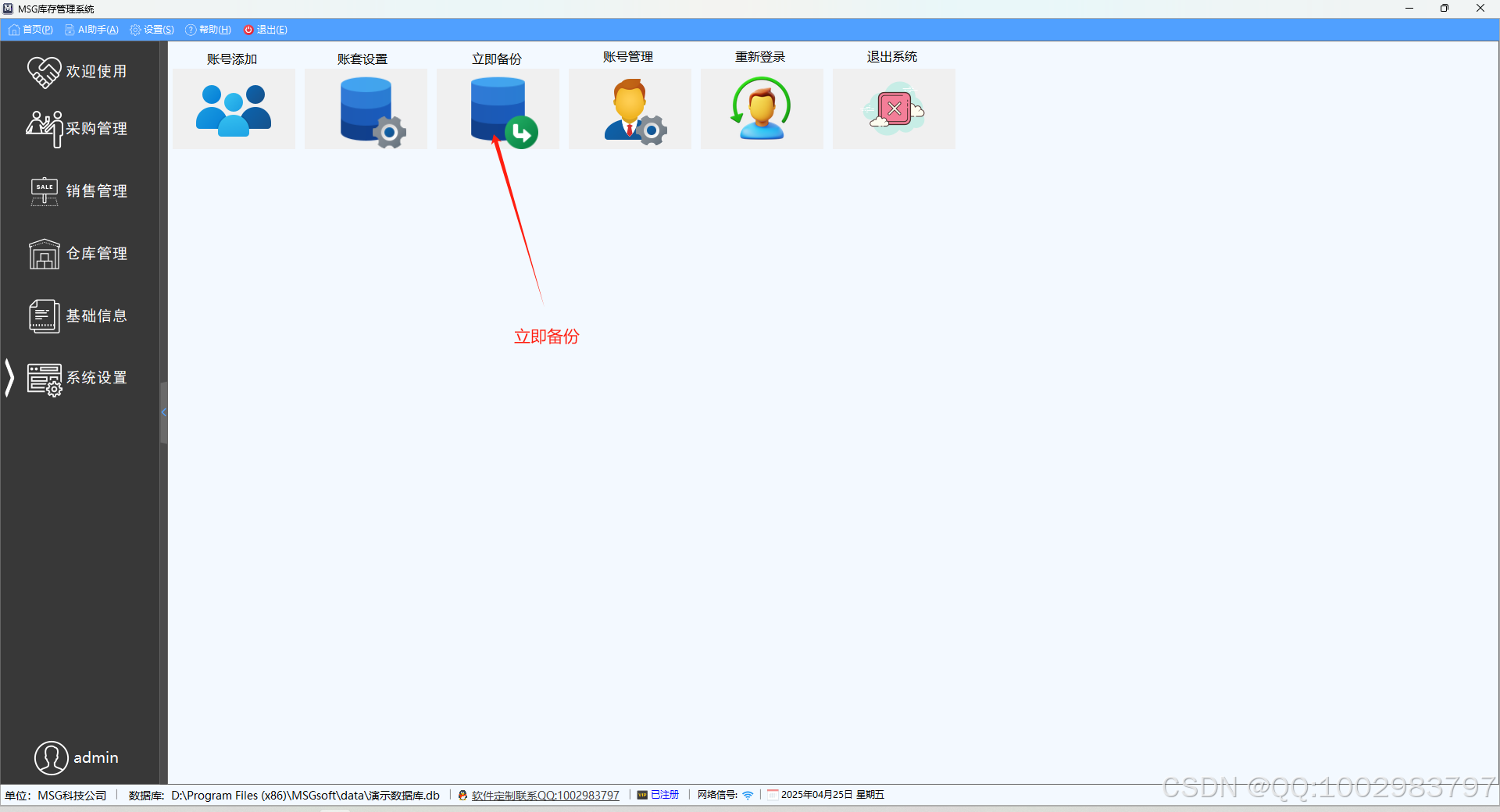Open 仓库管理 warehouse in sidebar
The height and width of the screenshot is (812, 1500).
78,254
